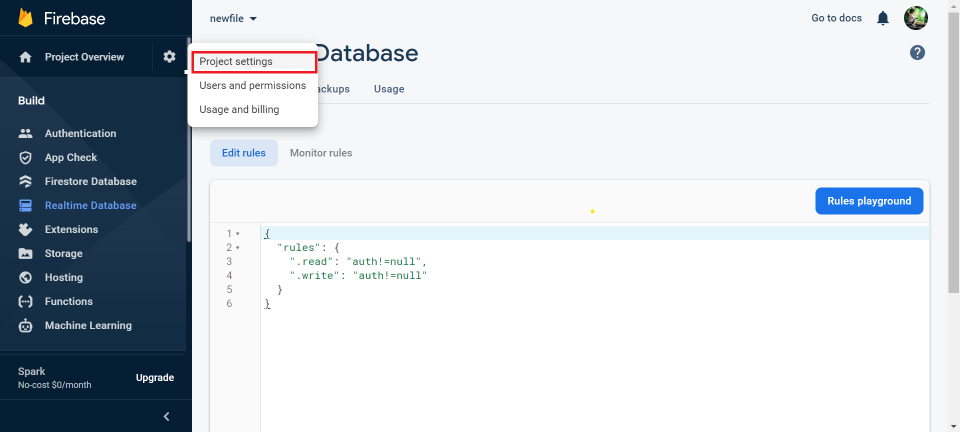Screen dimensions: 960x432
Task: Click the Upgrade plan button
Action: pyautogui.click(x=155, y=378)
